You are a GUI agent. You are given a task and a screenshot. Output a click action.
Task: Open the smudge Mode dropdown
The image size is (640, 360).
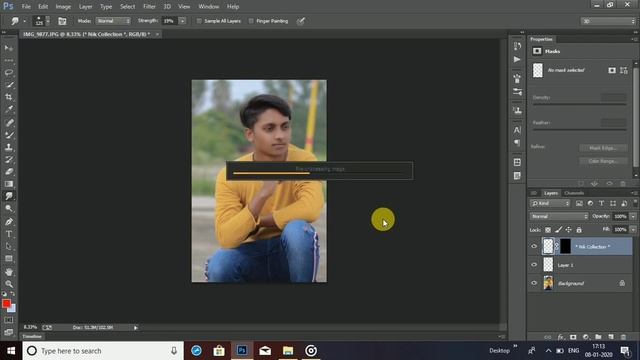pos(113,21)
